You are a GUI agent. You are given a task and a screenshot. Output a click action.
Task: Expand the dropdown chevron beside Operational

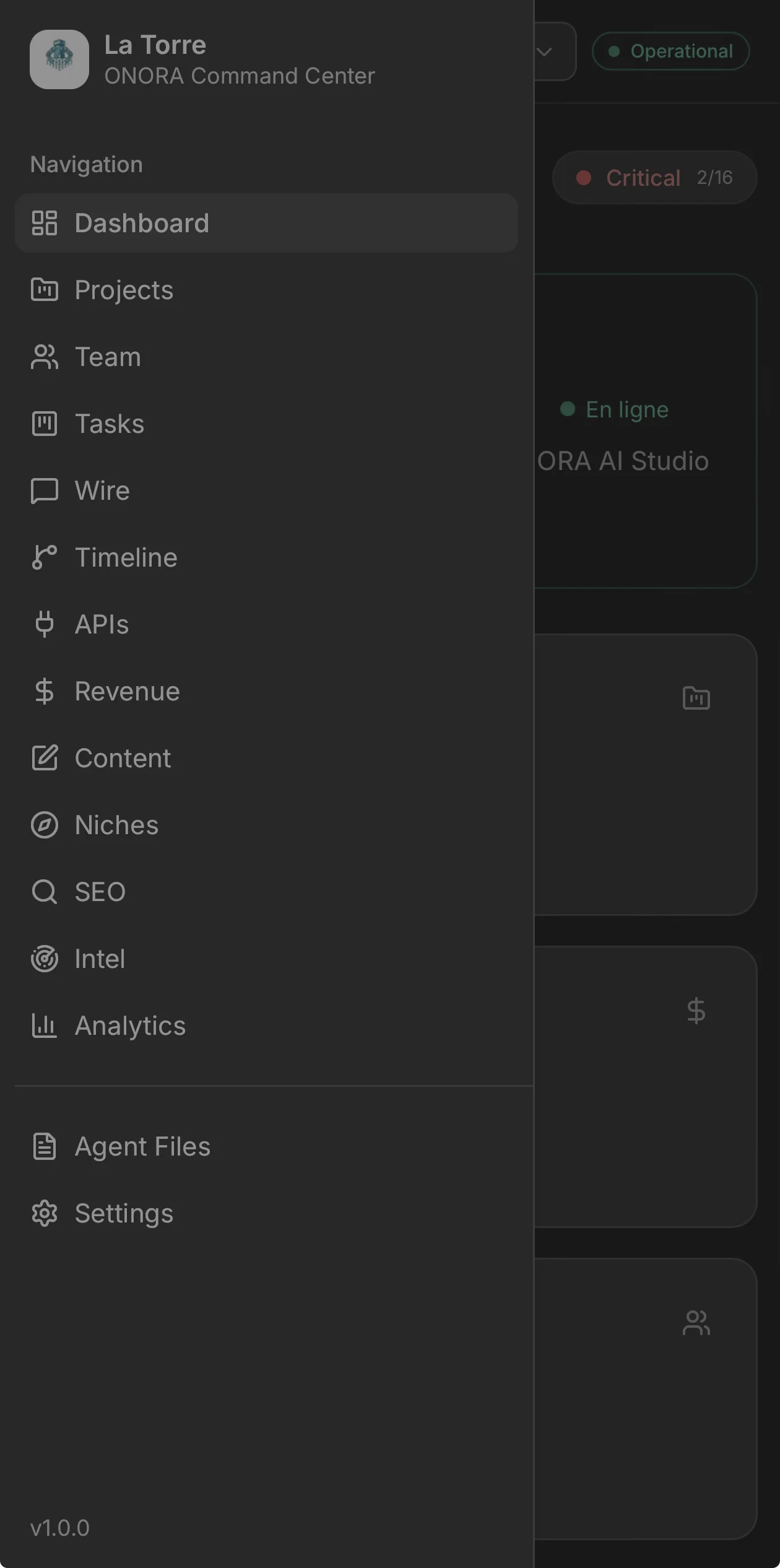pyautogui.click(x=545, y=51)
